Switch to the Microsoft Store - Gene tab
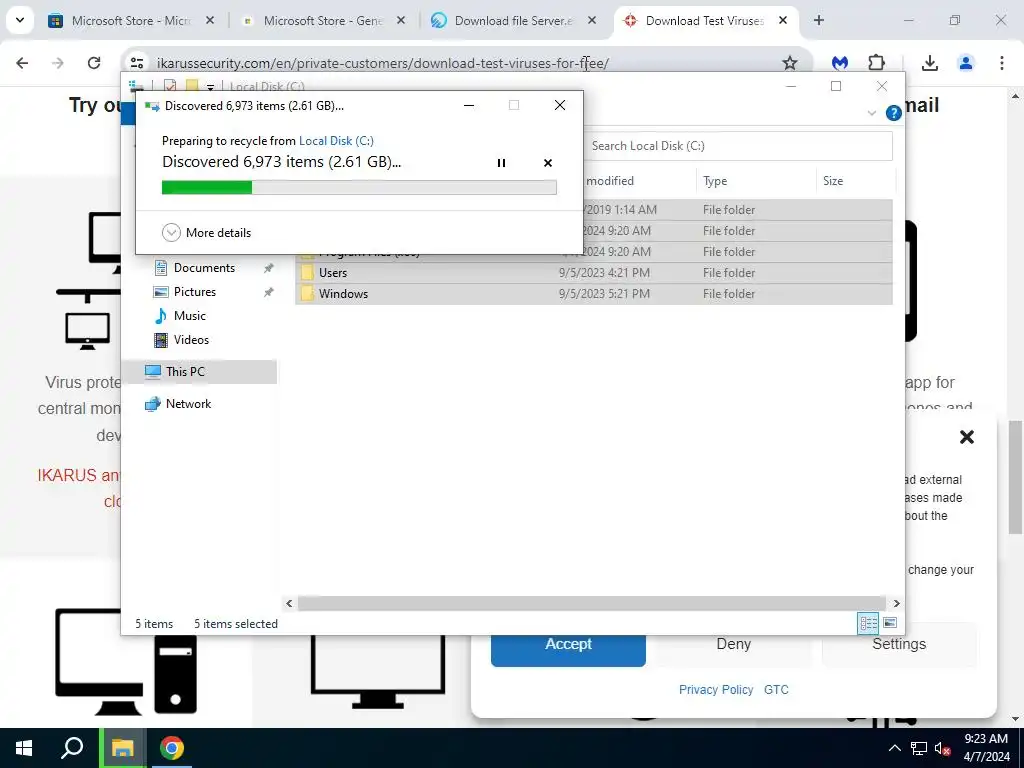 [x=323, y=21]
